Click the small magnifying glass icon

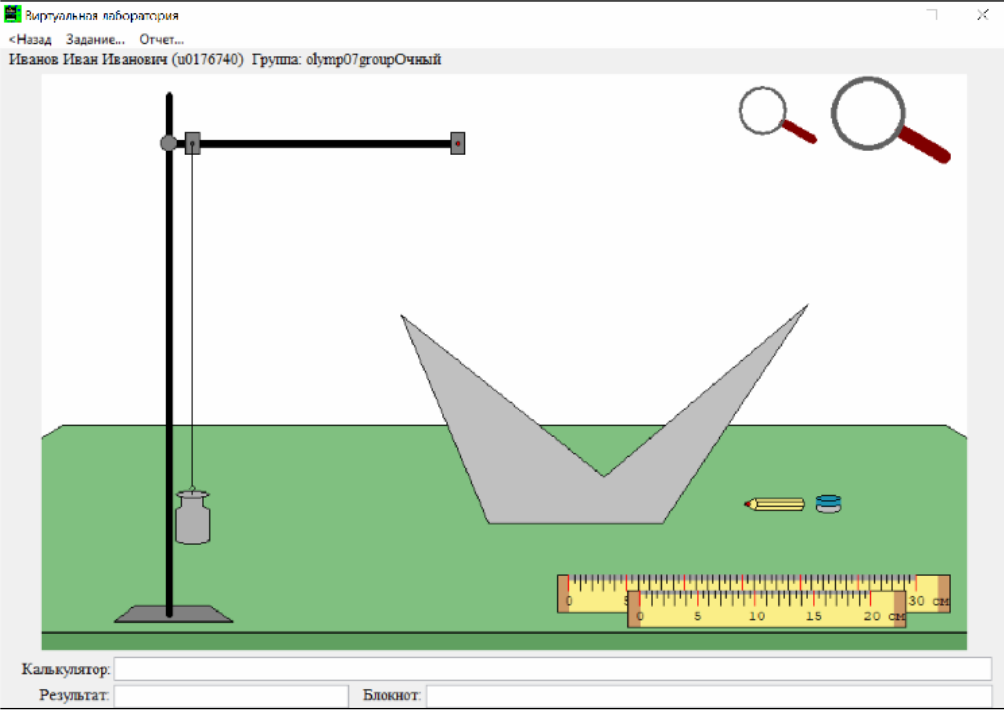pyautogui.click(x=776, y=115)
